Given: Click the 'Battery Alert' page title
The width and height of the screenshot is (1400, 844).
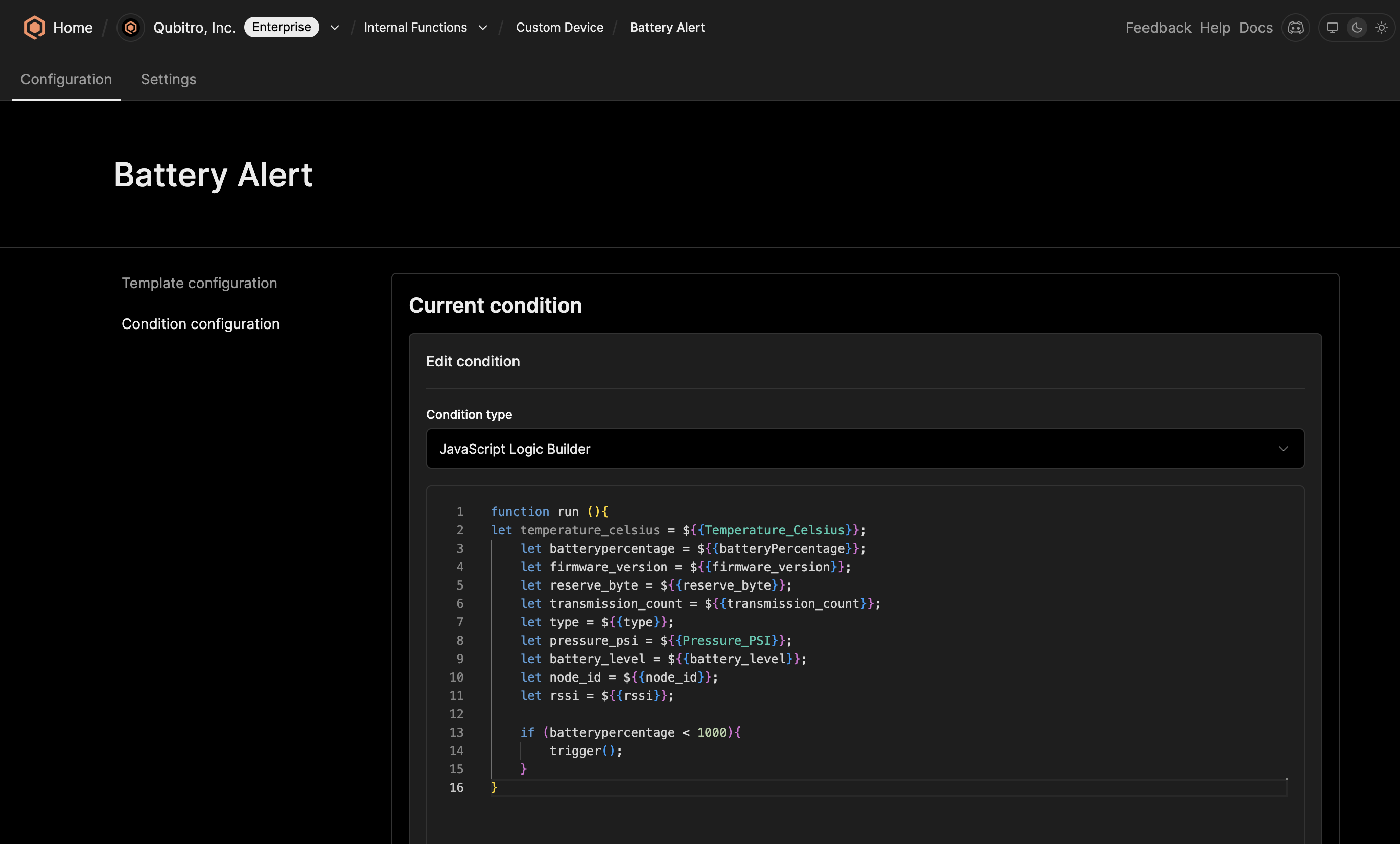Looking at the screenshot, I should click(x=213, y=175).
